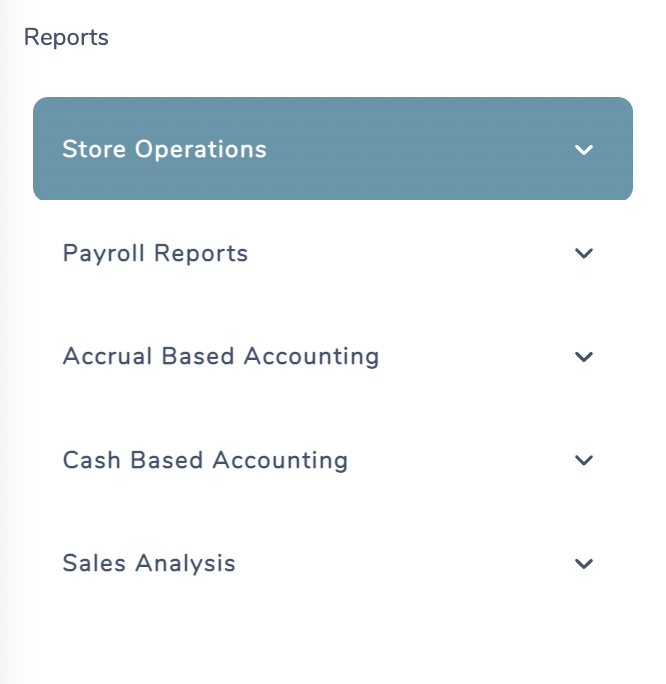Click the chevron icon for Accrual Based Accounting
The width and height of the screenshot is (666, 684).
pos(584,357)
